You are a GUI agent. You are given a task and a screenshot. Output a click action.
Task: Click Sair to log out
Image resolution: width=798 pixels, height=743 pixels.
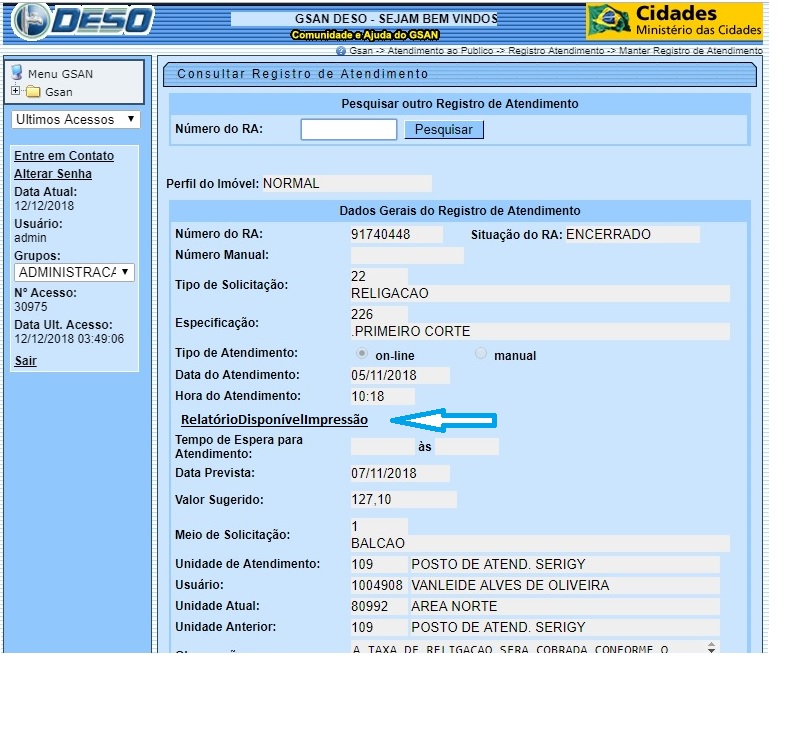click(25, 361)
